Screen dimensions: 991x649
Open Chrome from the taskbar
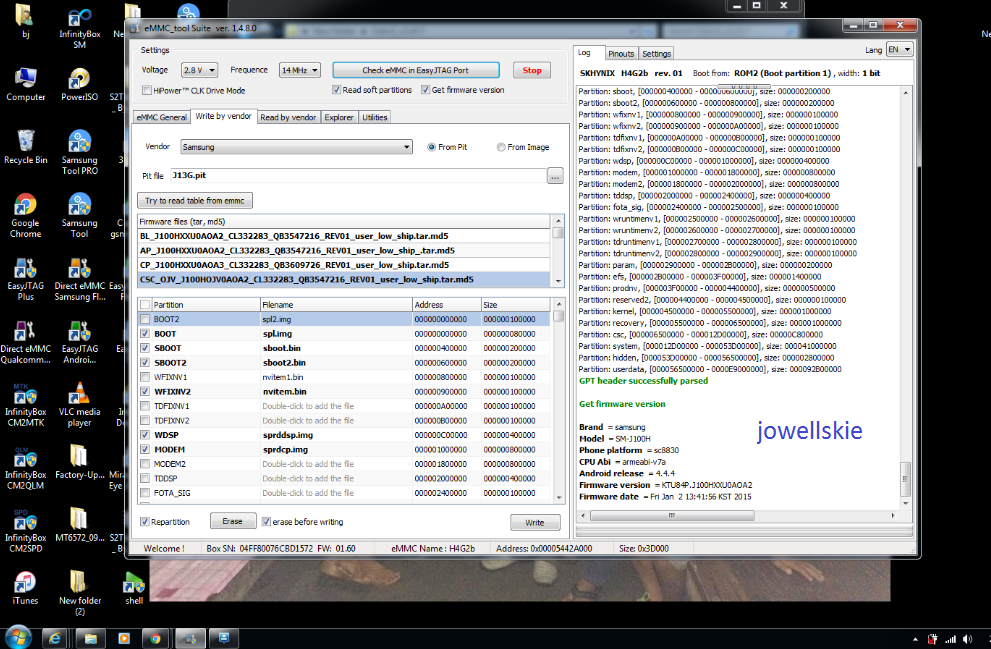(155, 639)
